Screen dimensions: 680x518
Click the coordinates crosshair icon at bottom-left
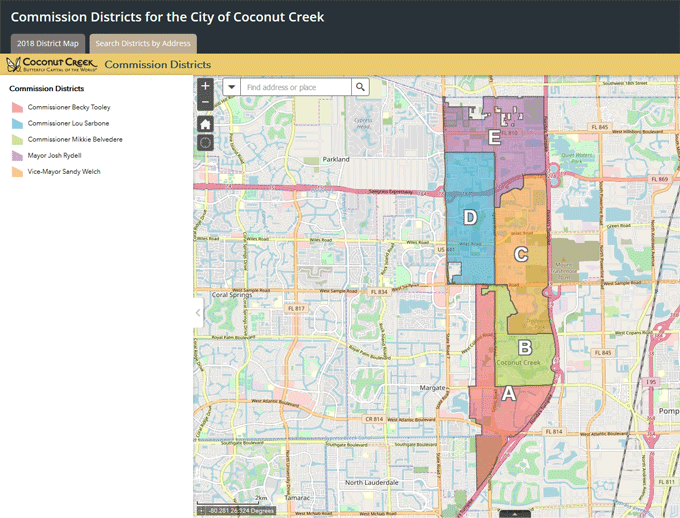pos(200,510)
